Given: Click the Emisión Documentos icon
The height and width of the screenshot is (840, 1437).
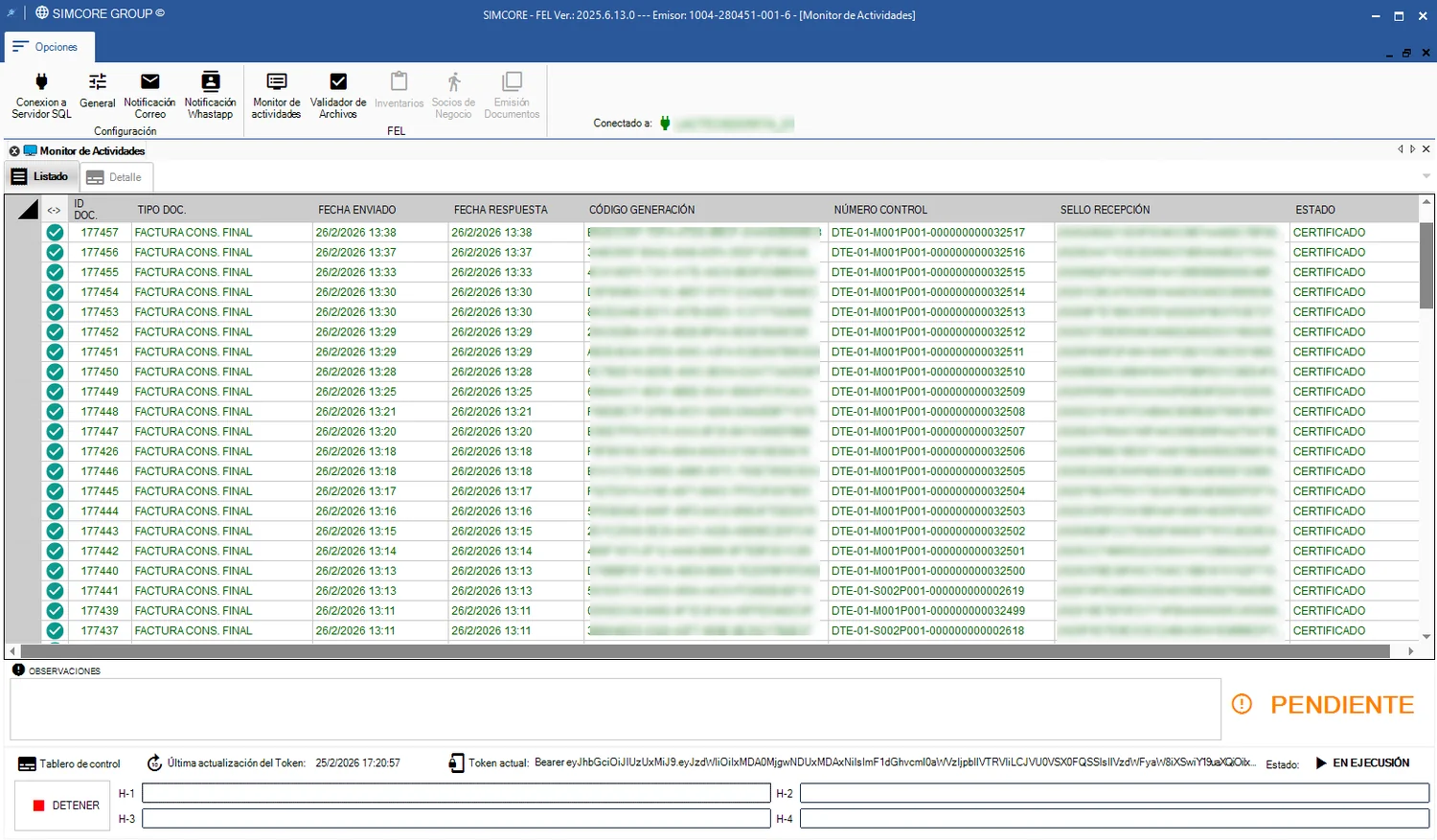Looking at the screenshot, I should 512,94.
